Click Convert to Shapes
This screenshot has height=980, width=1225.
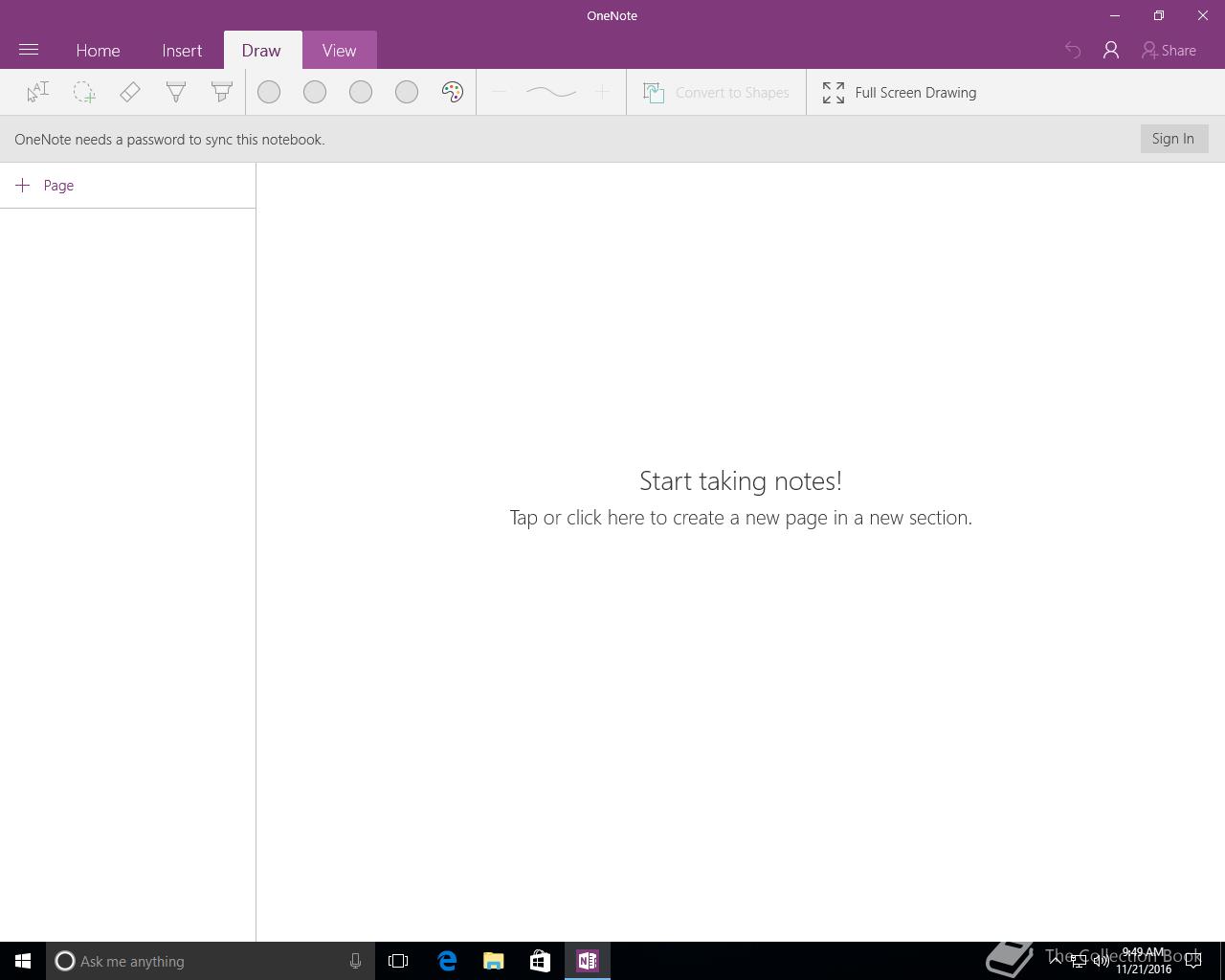pyautogui.click(x=717, y=92)
